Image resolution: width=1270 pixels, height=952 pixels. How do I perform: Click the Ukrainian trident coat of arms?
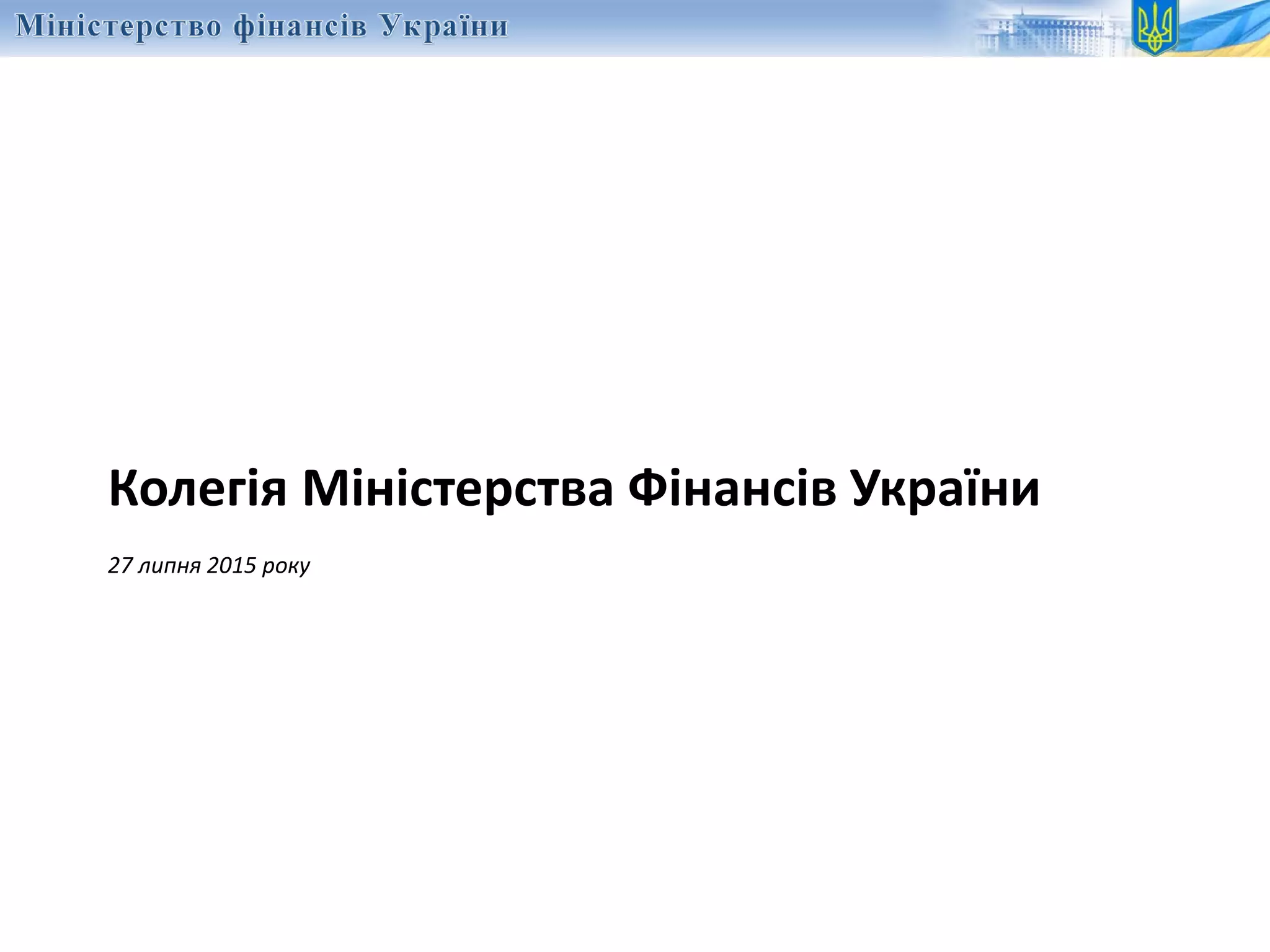tap(1154, 28)
